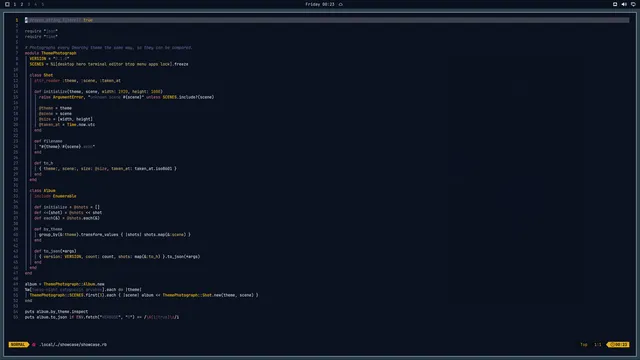
Task: Click the include Enumerable line
Action: (55, 196)
